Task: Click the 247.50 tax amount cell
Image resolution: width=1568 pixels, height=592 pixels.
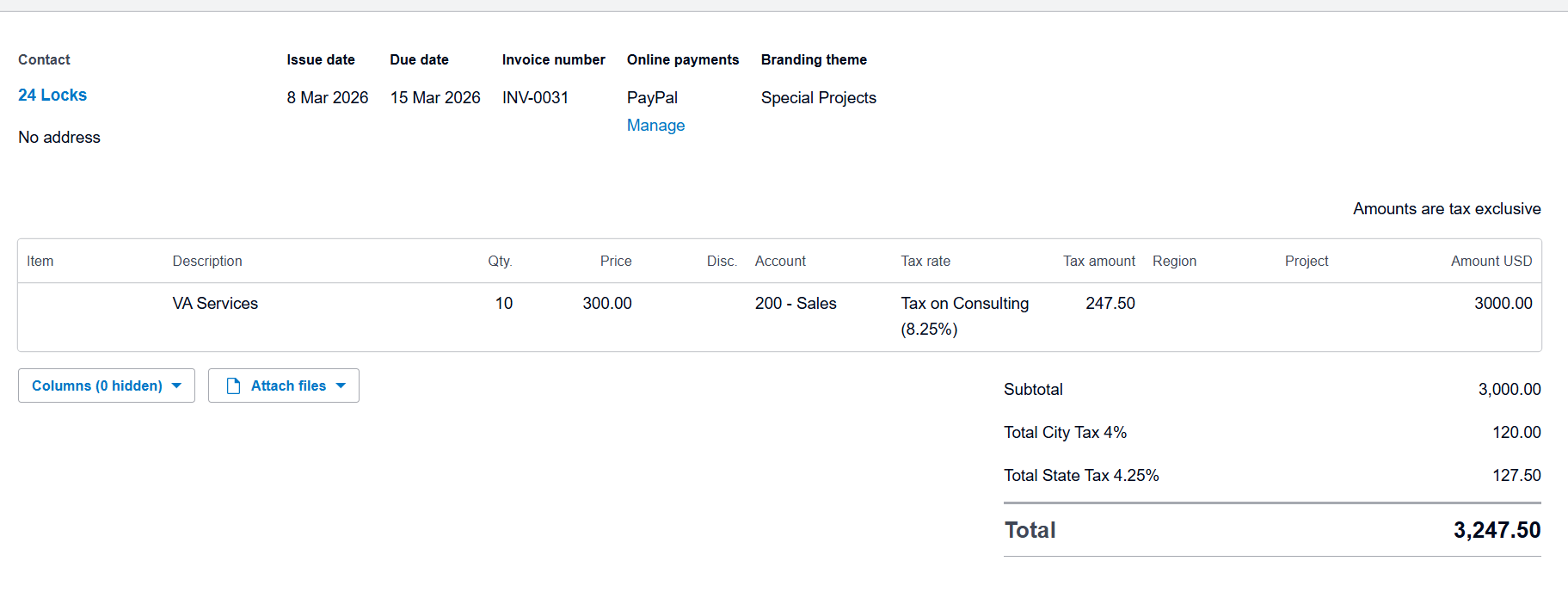Action: [1110, 304]
